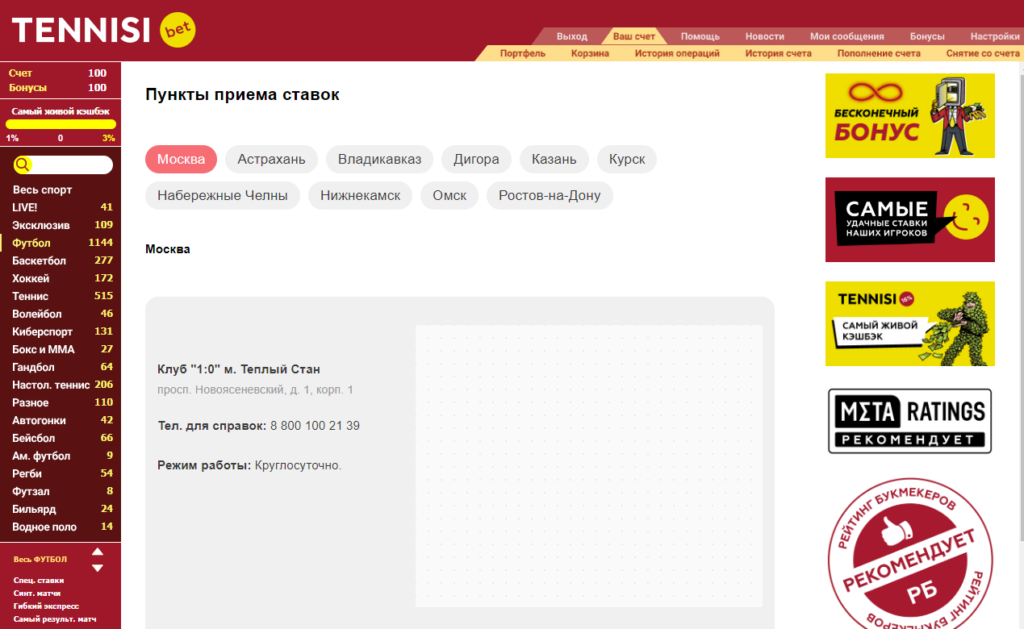The width and height of the screenshot is (1024, 629).
Task: Go to Портфель submenu
Action: click(x=522, y=54)
